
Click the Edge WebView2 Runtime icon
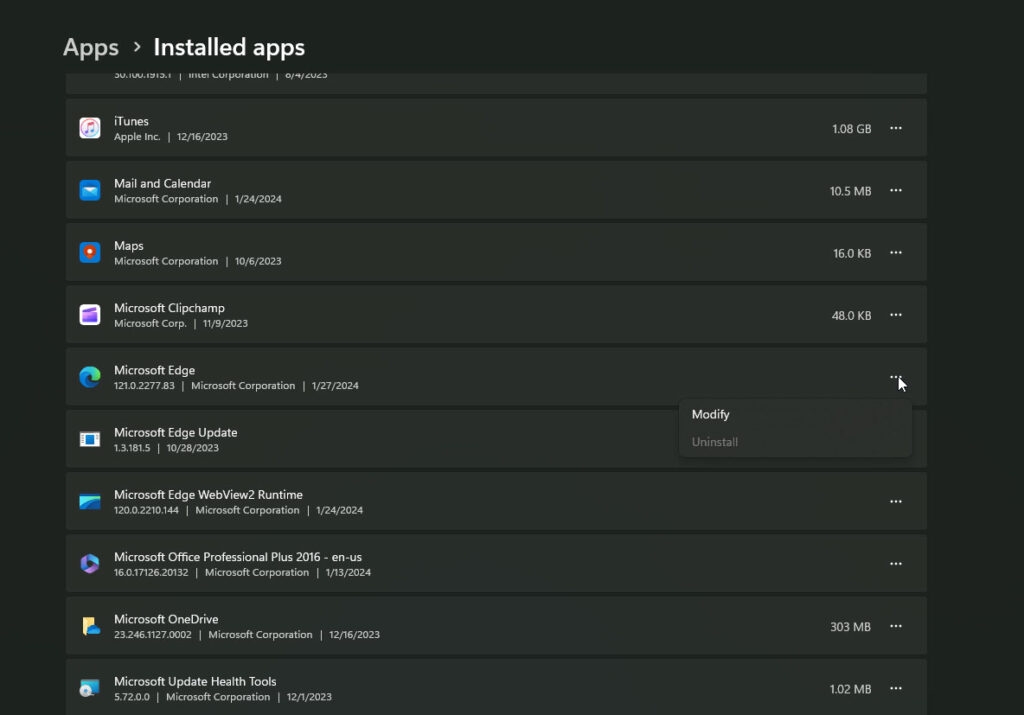click(90, 501)
